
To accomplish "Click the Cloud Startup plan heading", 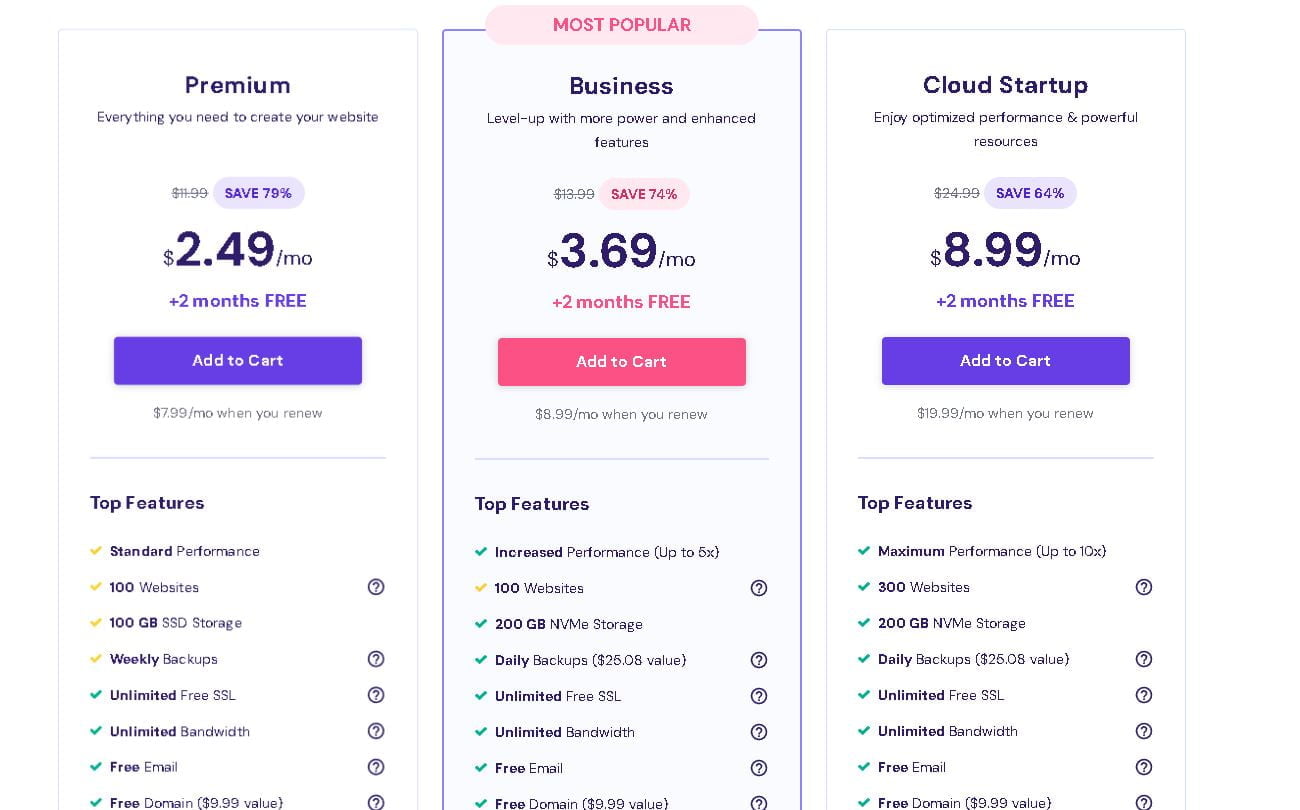I will point(1005,85).
